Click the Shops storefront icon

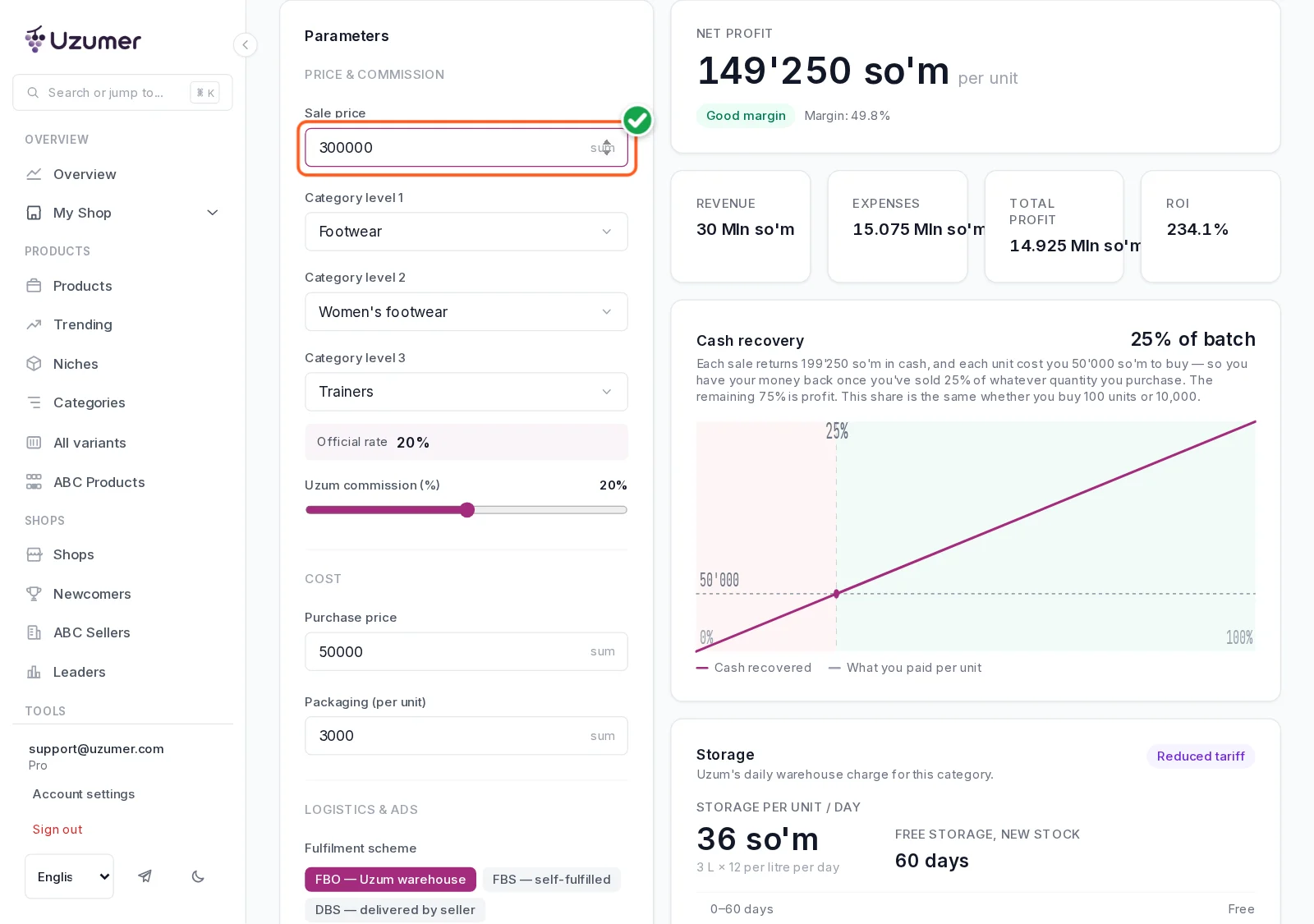(34, 554)
